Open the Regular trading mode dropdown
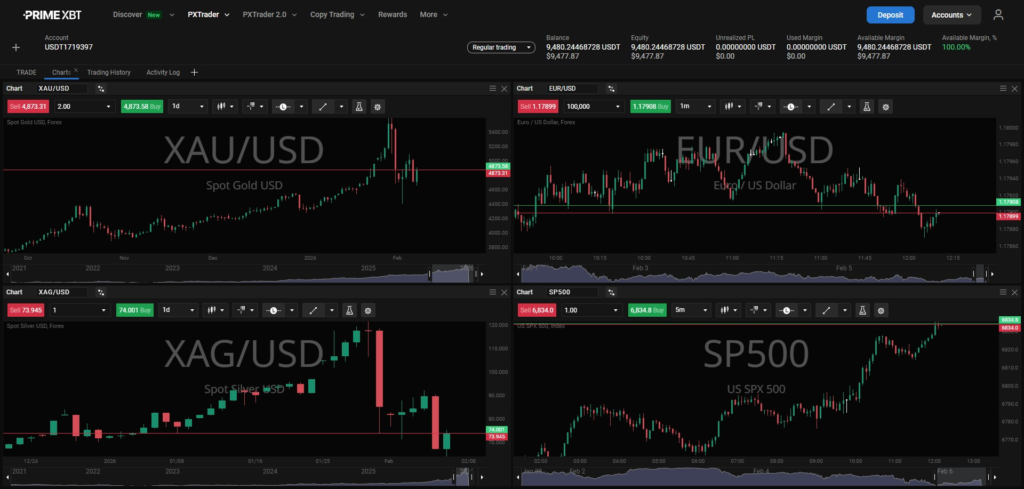Viewport: 1024px width, 489px height. (501, 47)
